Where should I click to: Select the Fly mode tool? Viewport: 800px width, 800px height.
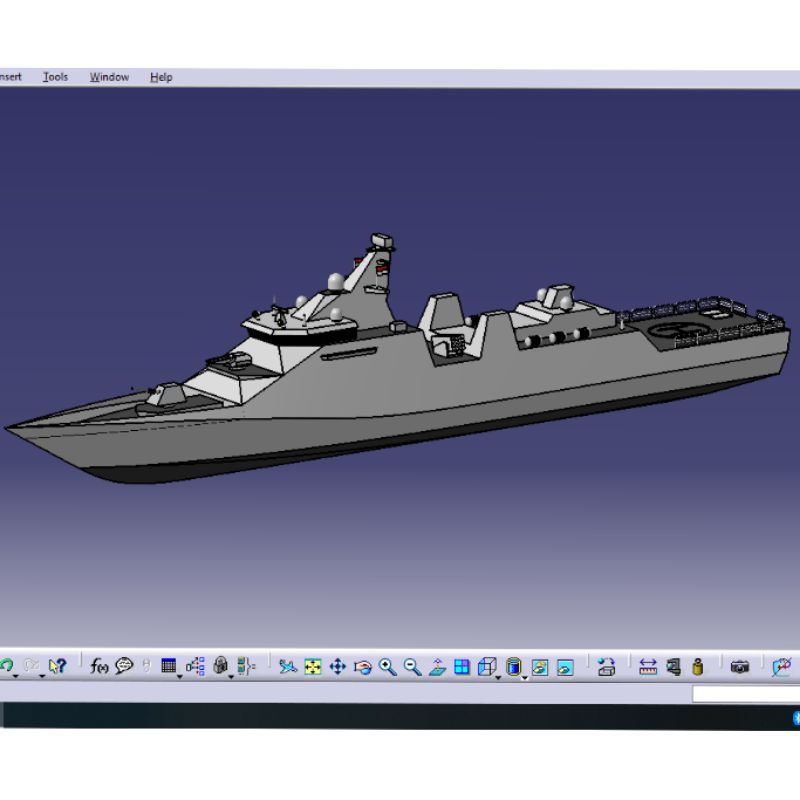pos(290,666)
